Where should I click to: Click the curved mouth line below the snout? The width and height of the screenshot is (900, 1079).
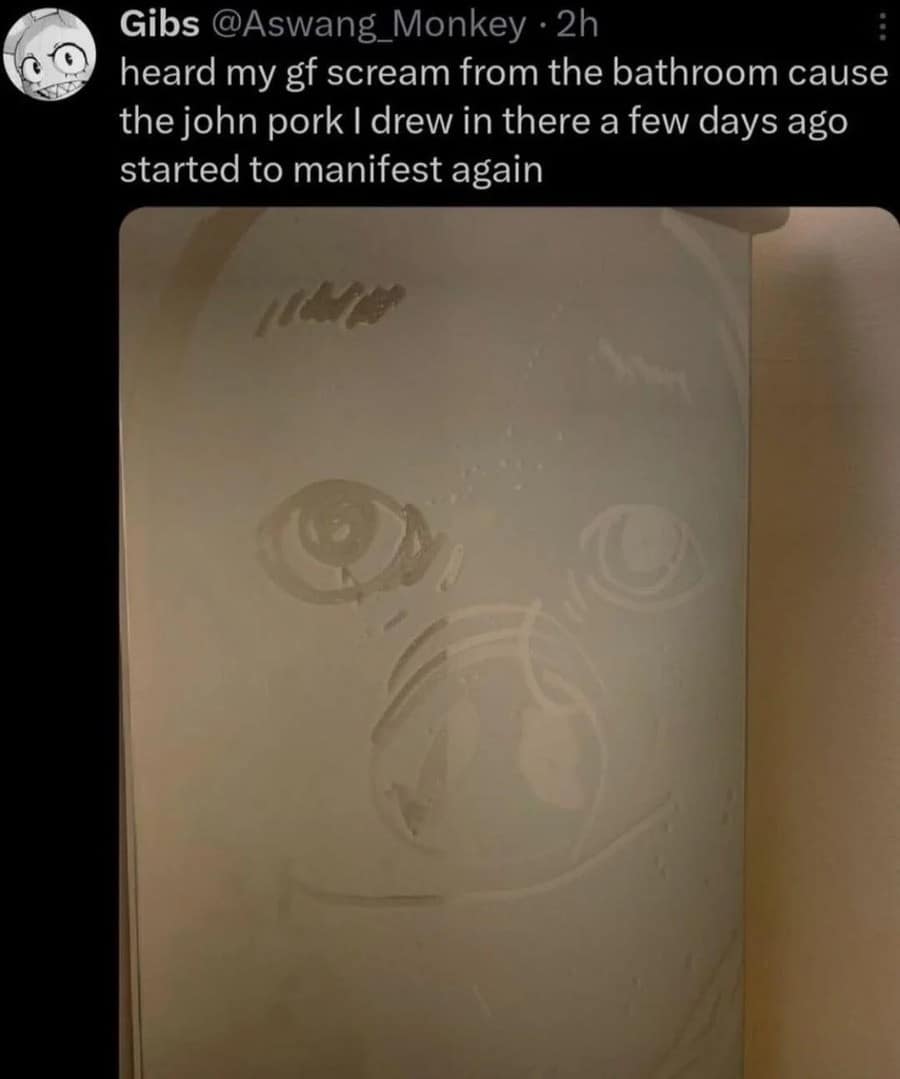click(x=482, y=860)
